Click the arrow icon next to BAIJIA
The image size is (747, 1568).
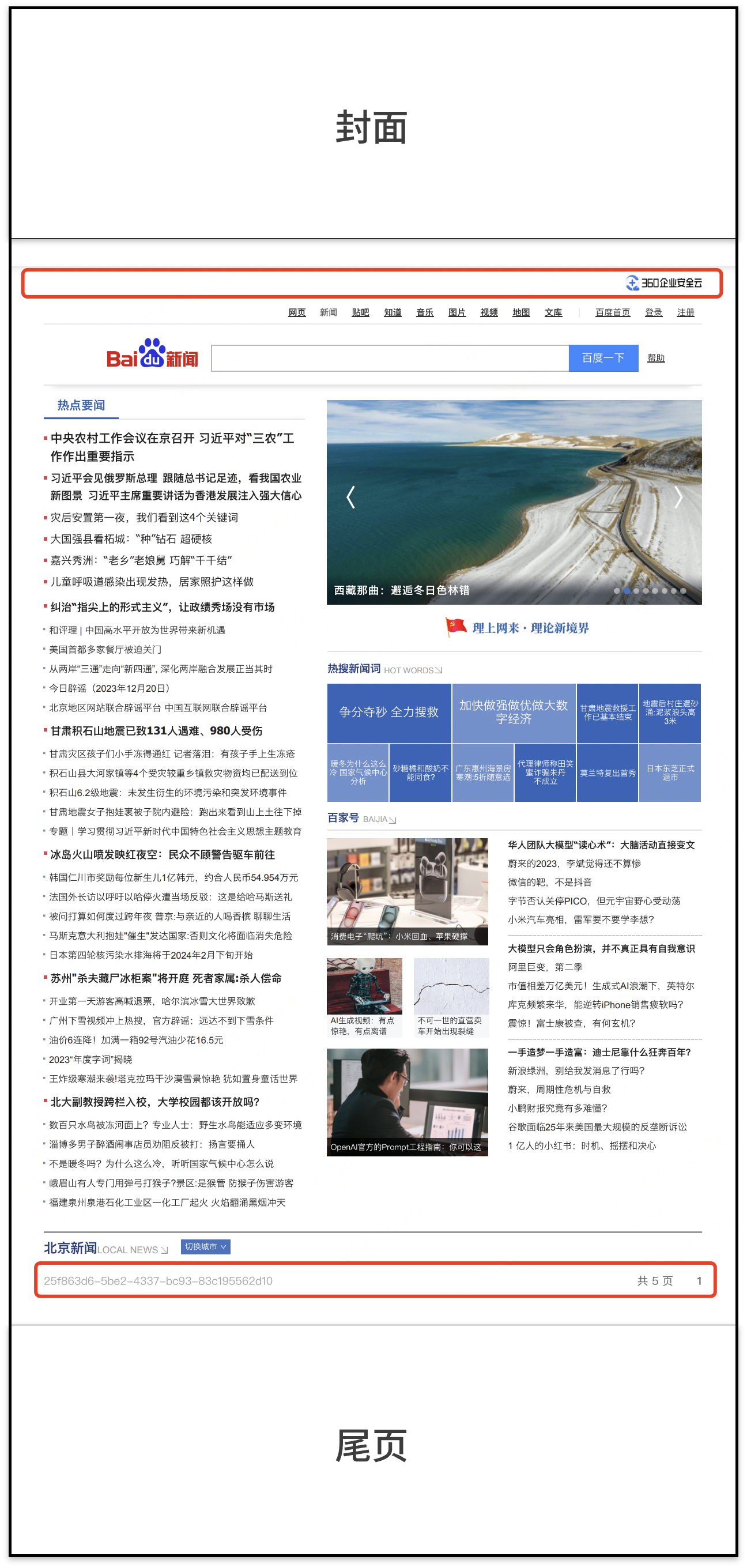393,820
